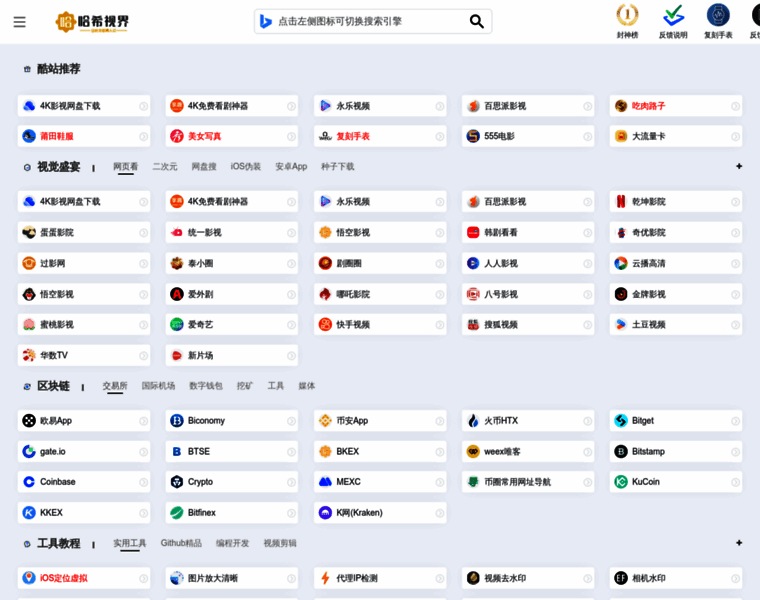Switch to the 媒体 tab

(x=307, y=386)
